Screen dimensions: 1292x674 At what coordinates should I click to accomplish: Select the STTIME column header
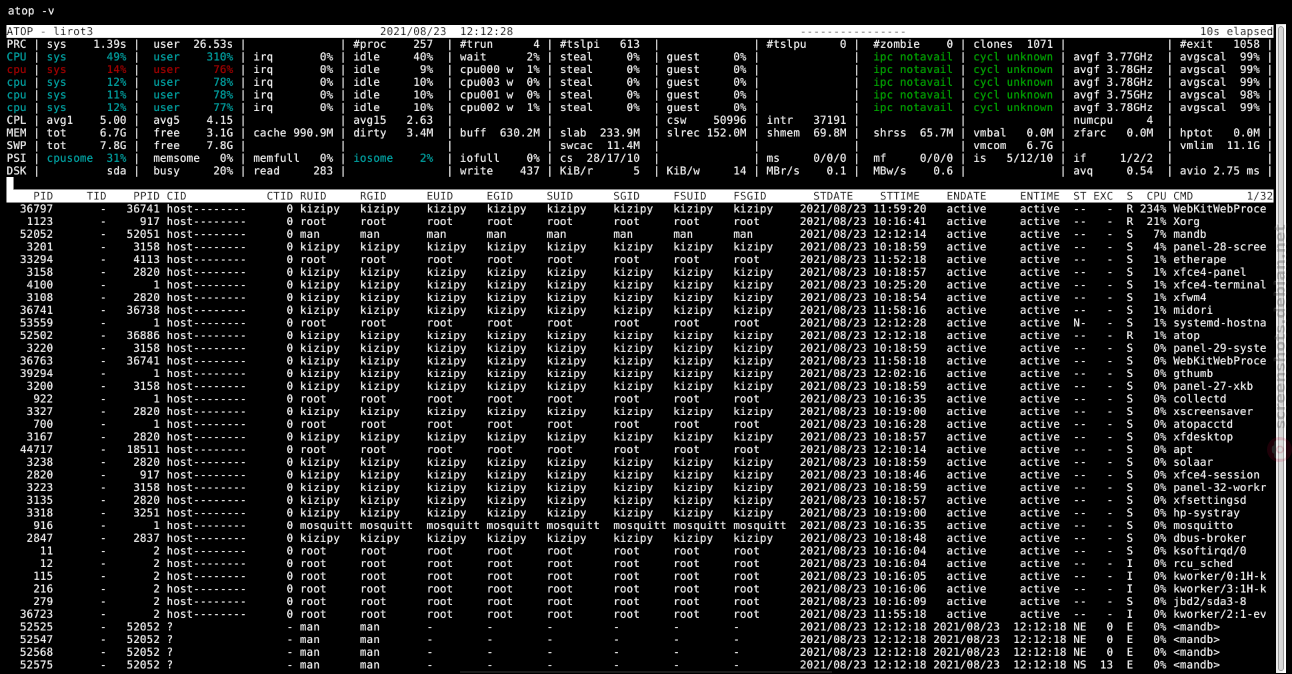(x=900, y=196)
